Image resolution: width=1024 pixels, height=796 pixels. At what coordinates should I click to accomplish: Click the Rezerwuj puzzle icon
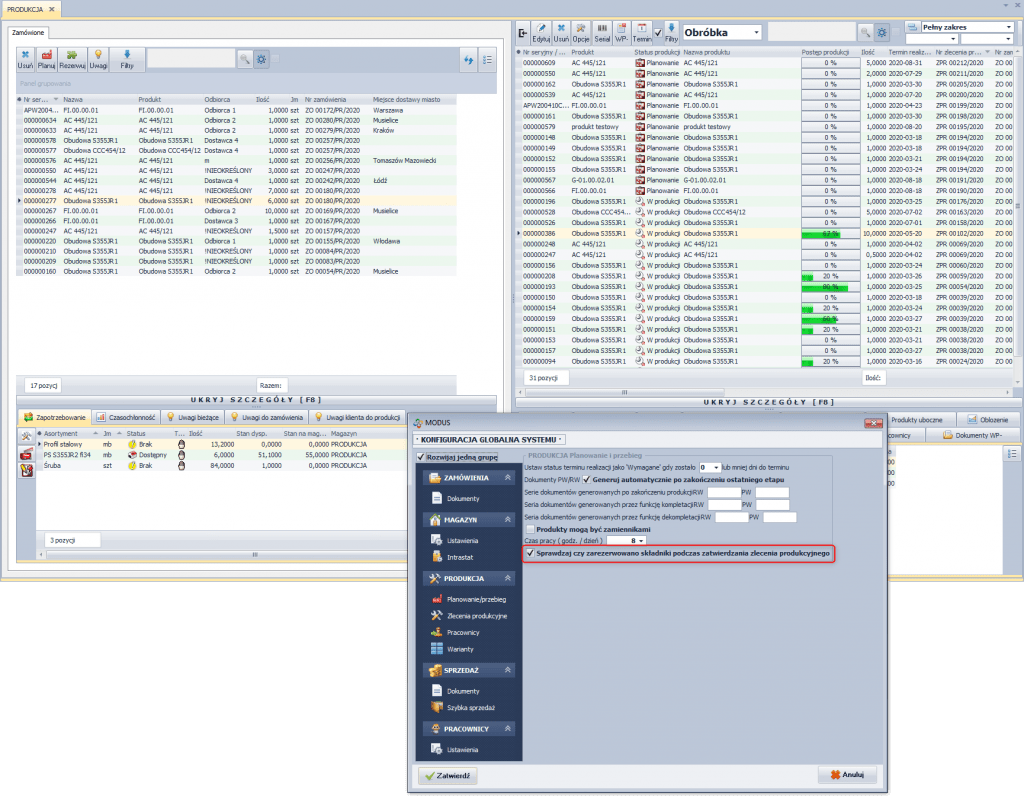pyautogui.click(x=72, y=59)
